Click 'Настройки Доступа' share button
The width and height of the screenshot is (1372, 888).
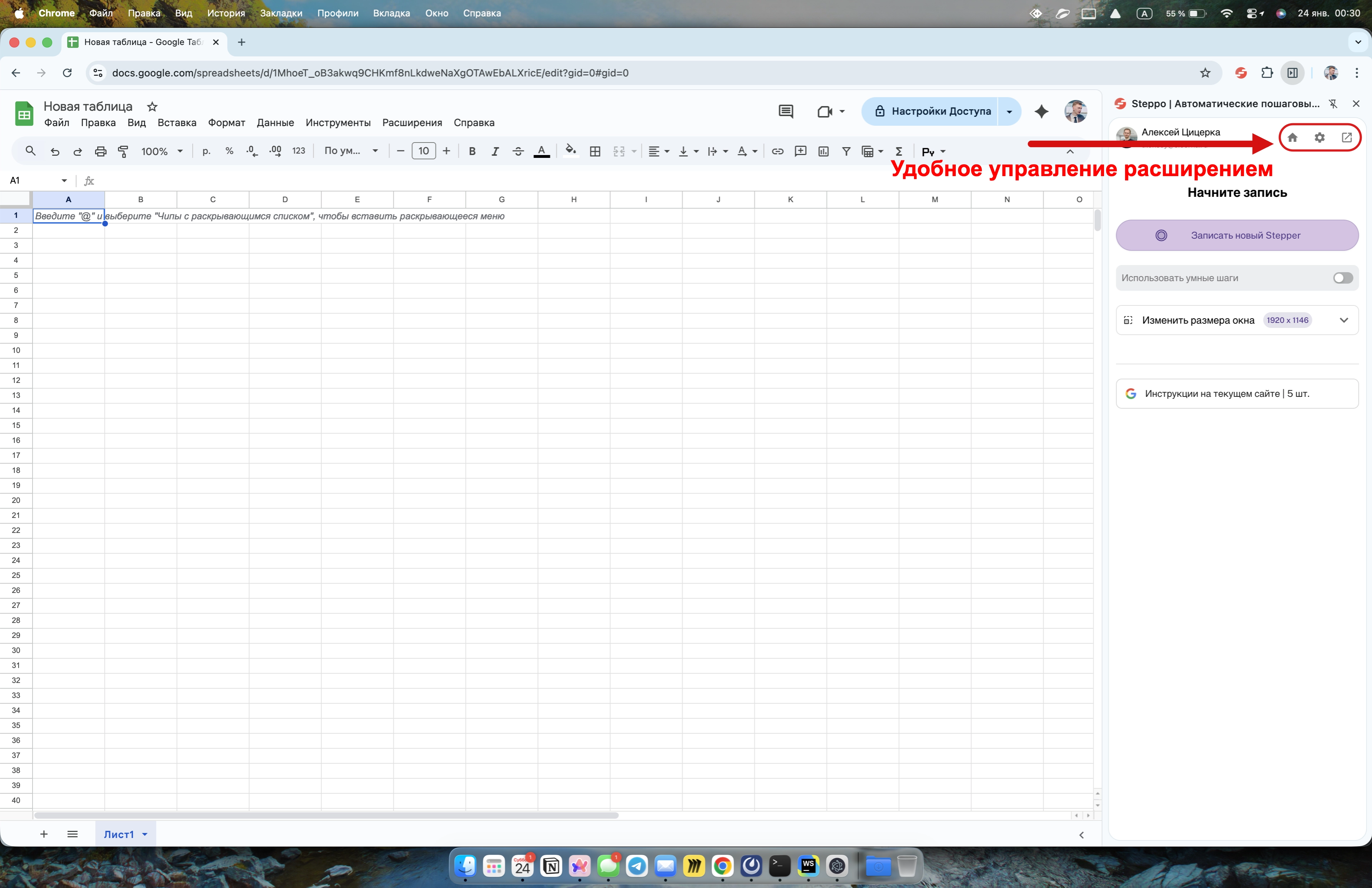[933, 111]
